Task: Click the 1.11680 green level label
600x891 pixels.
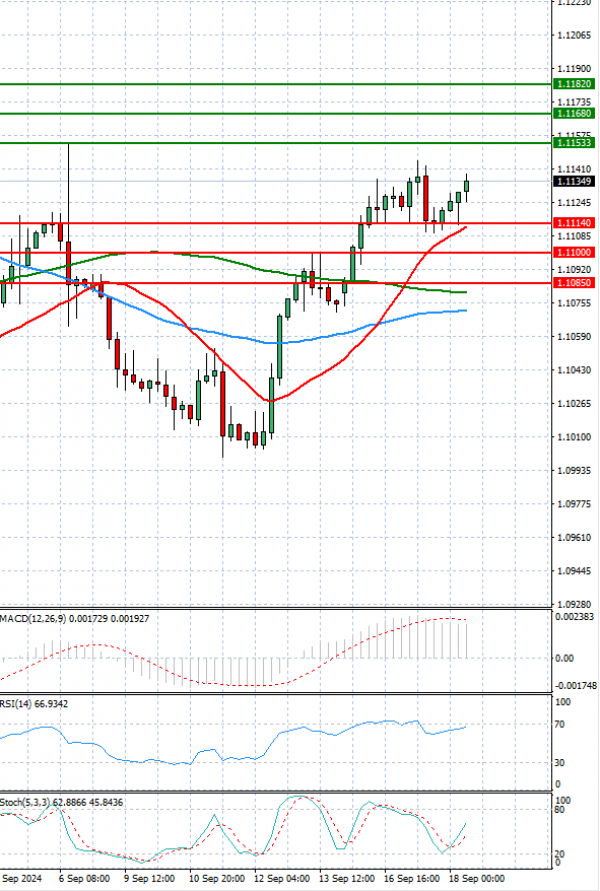Action: (x=574, y=114)
